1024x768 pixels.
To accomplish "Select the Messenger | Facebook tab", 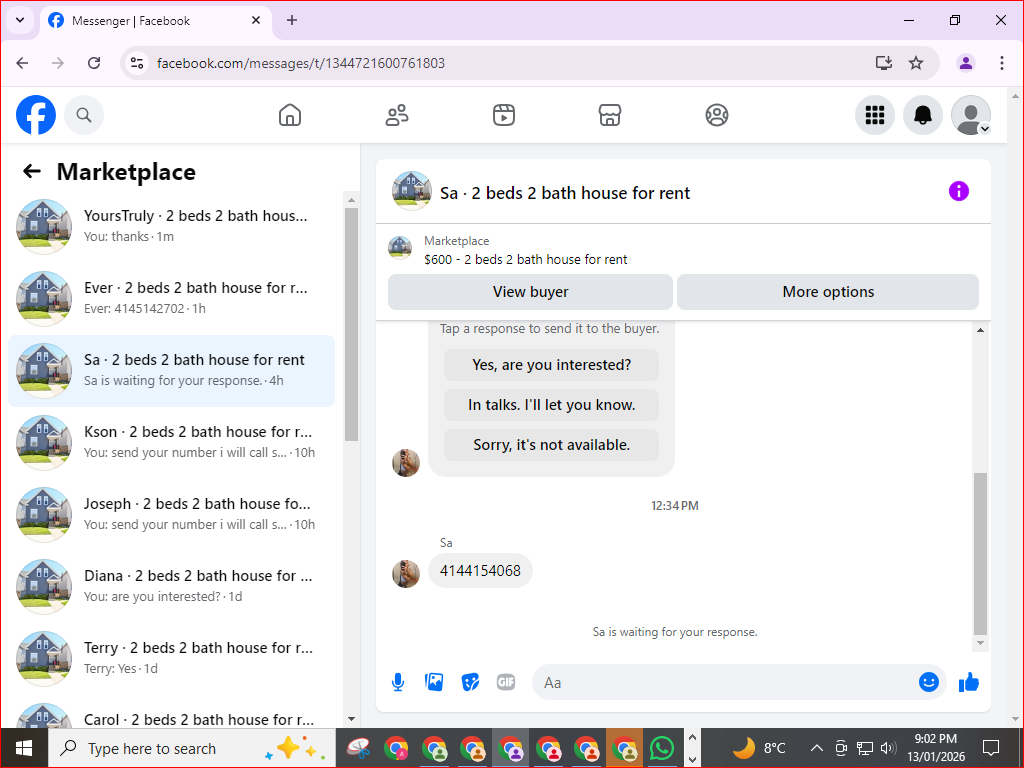I will (x=156, y=21).
